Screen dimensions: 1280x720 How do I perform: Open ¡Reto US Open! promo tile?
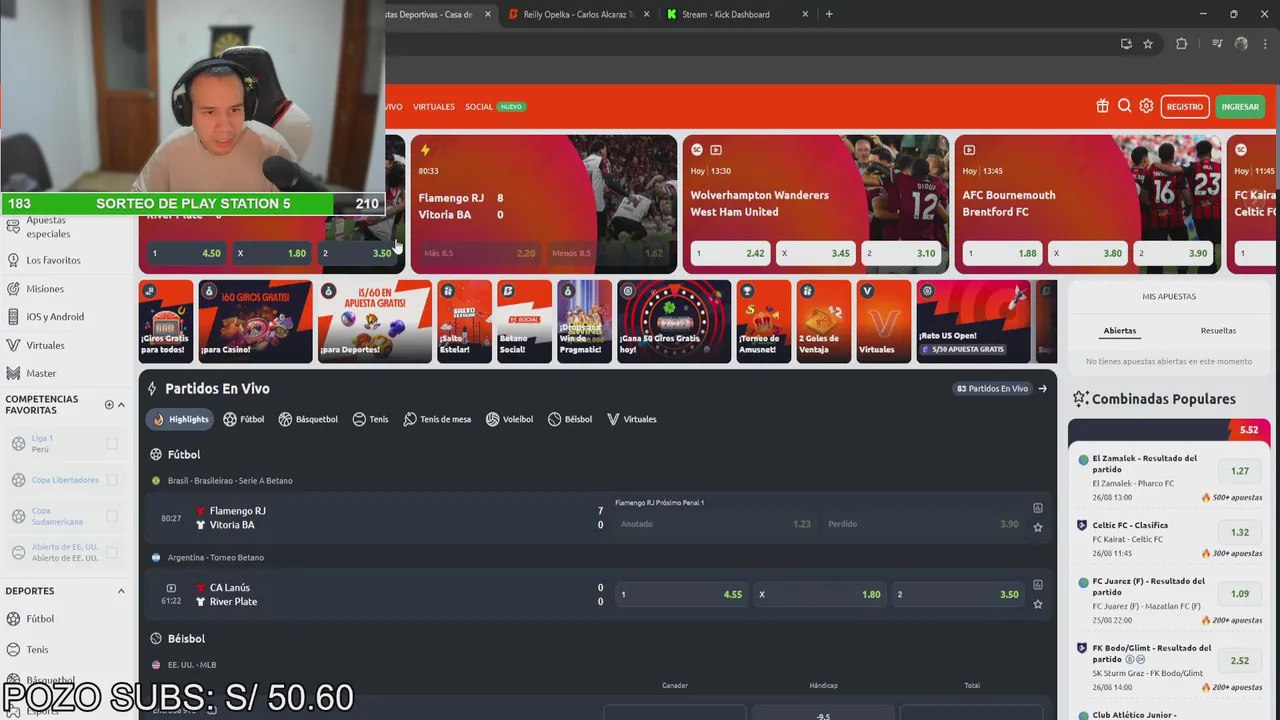[973, 321]
